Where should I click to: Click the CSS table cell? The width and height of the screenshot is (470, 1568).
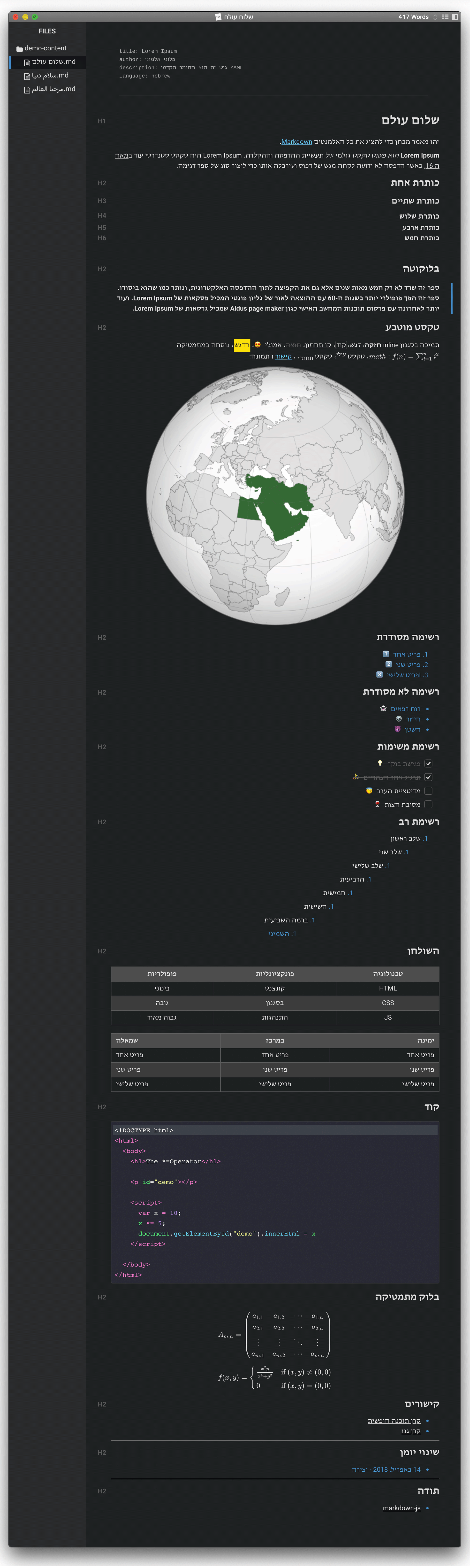tap(388, 1003)
